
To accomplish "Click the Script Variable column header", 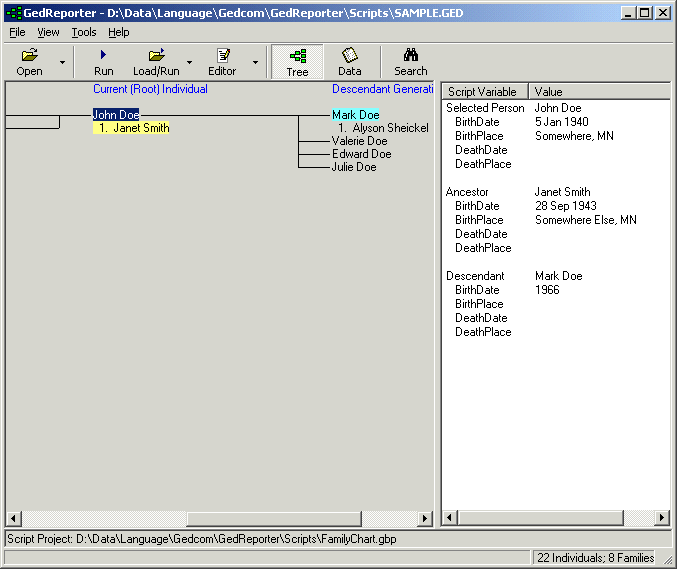I will tap(484, 92).
